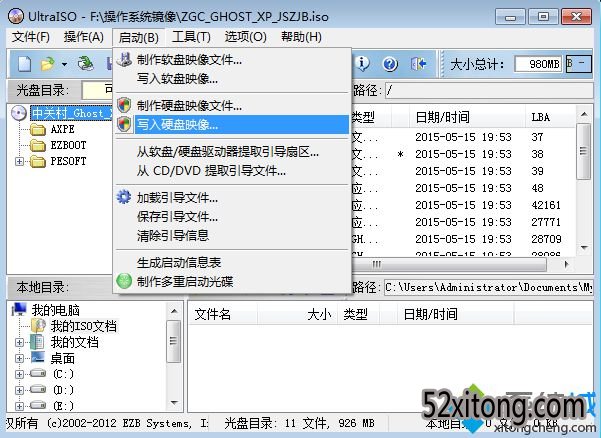The width and height of the screenshot is (601, 438).
Task: Click shield icon beside 写入硬盘映像
Action: click(124, 124)
